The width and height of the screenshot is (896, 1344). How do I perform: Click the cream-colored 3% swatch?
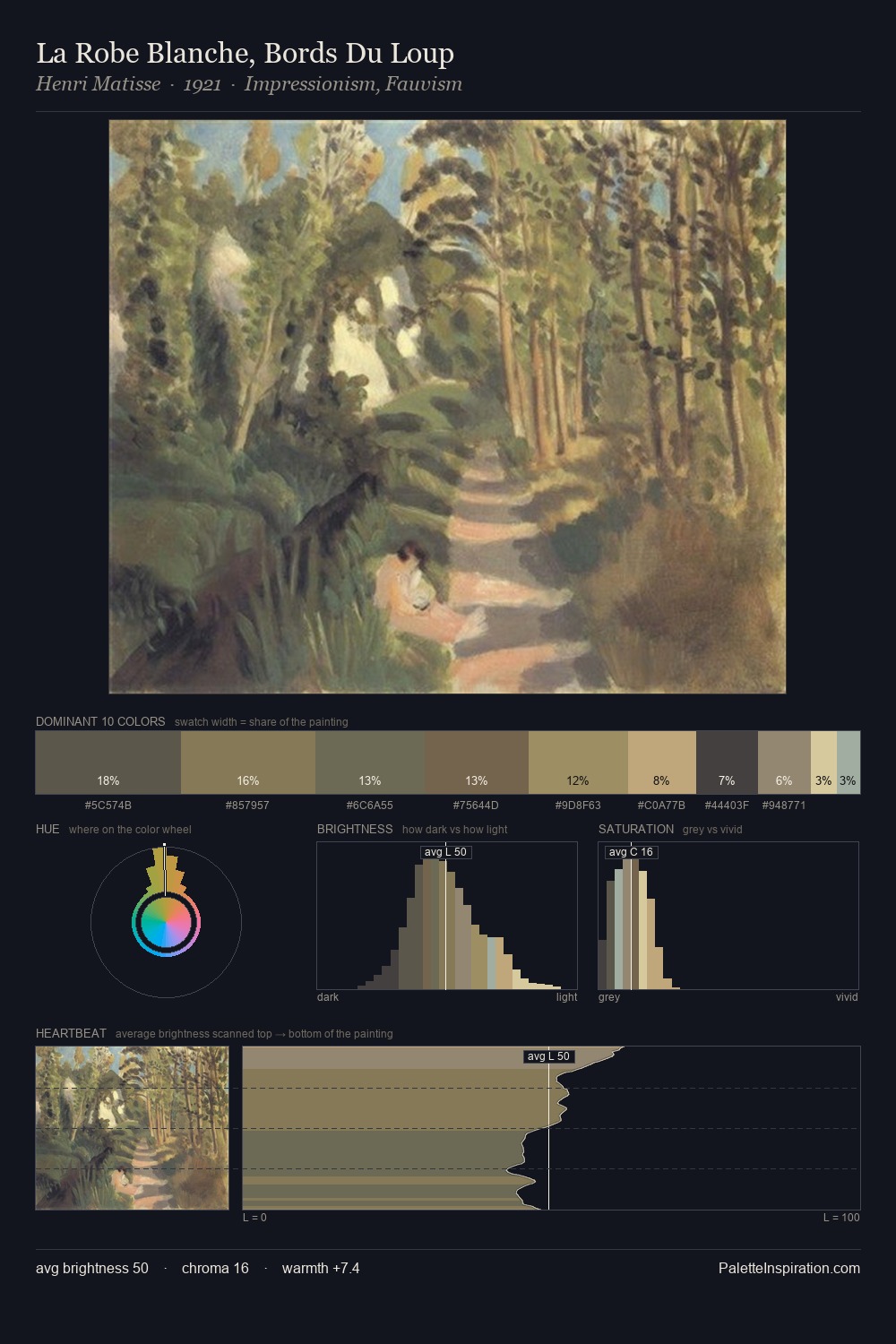823,762
